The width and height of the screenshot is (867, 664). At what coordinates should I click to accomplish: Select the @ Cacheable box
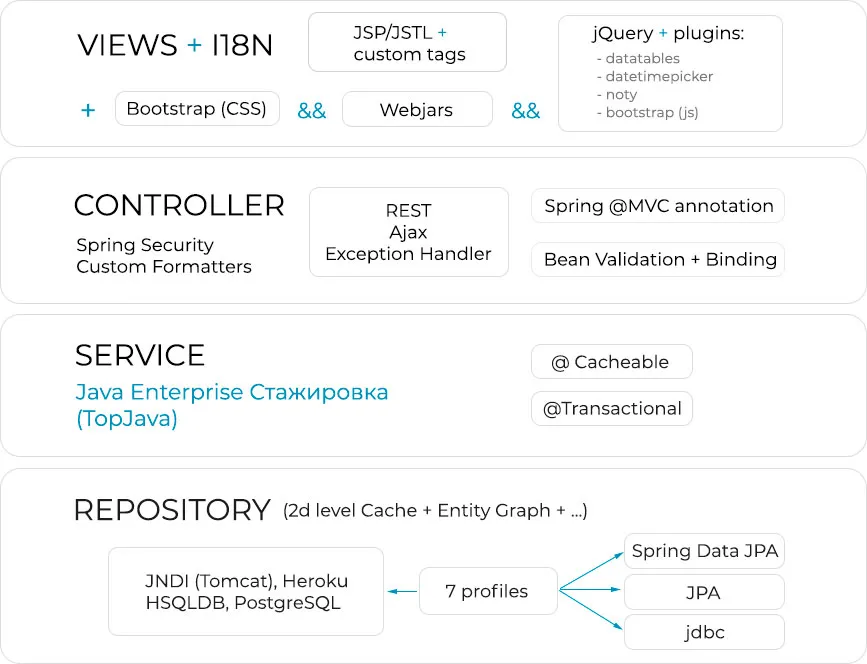pyautogui.click(x=610, y=362)
